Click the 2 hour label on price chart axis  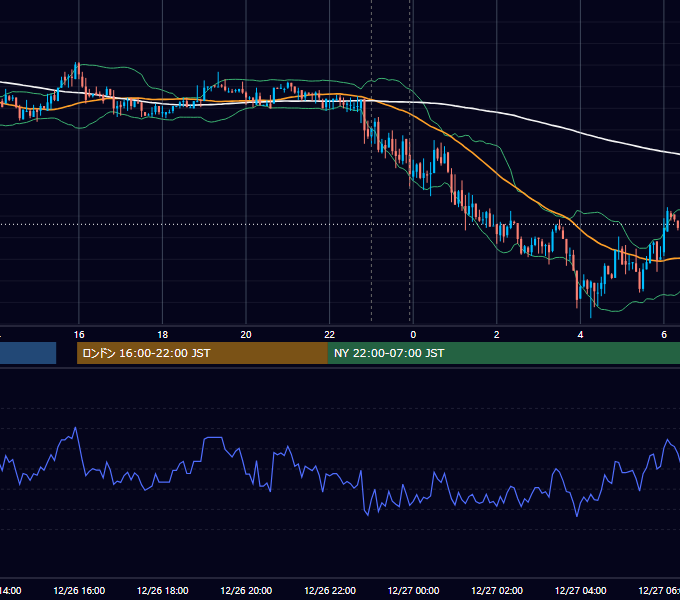pos(497,335)
